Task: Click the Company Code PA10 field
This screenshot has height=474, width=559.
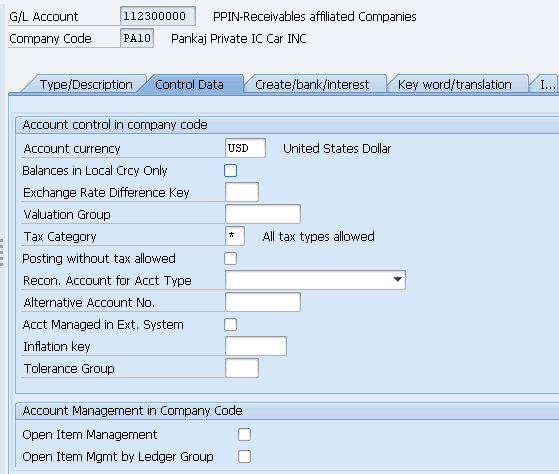Action: (137, 38)
